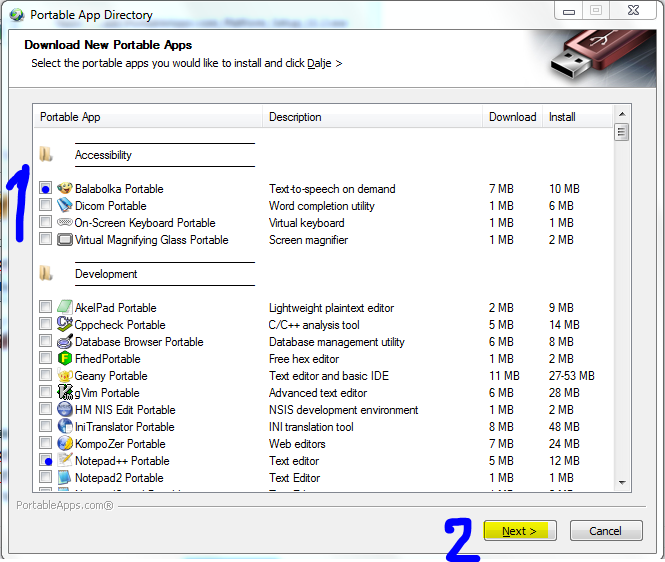Click the Development category folder icon
This screenshot has height=562, width=665.
[46, 273]
